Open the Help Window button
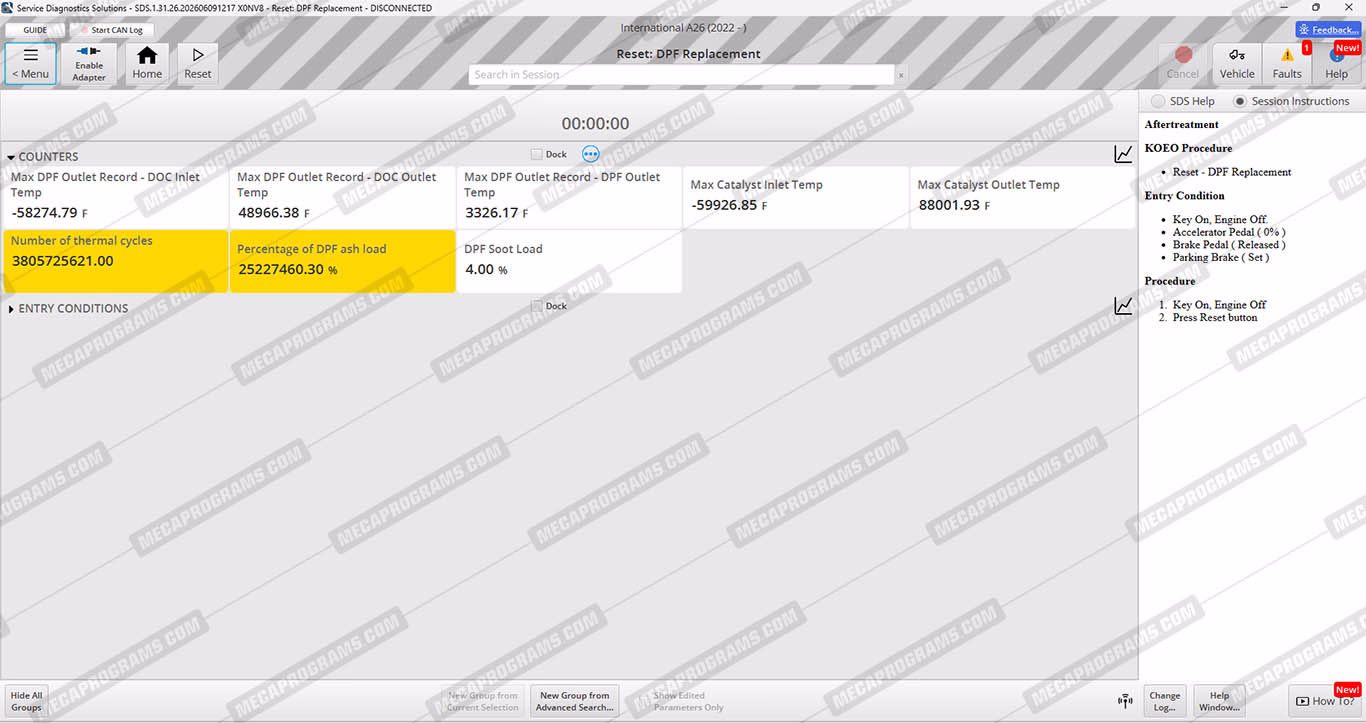The width and height of the screenshot is (1366, 723). tap(1219, 701)
